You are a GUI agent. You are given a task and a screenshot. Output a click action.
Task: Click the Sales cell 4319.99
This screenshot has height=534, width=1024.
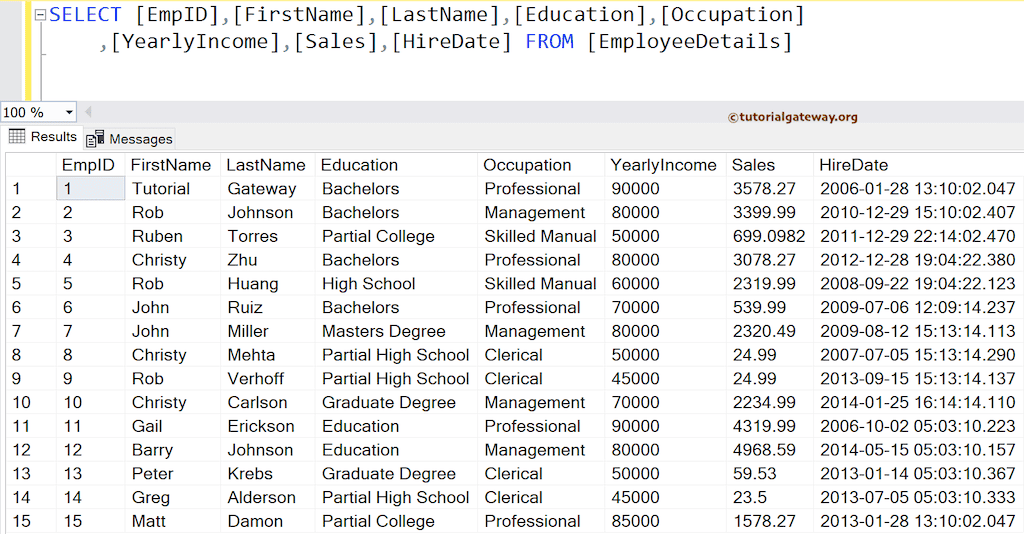[770, 426]
